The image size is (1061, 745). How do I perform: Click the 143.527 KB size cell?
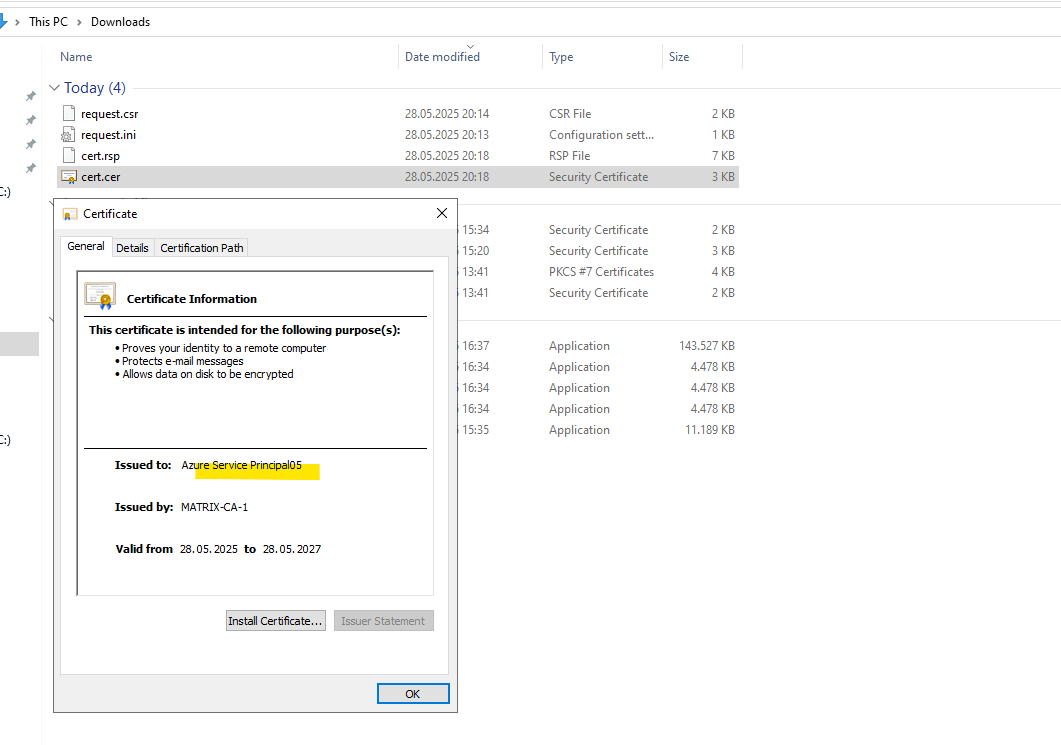click(706, 346)
